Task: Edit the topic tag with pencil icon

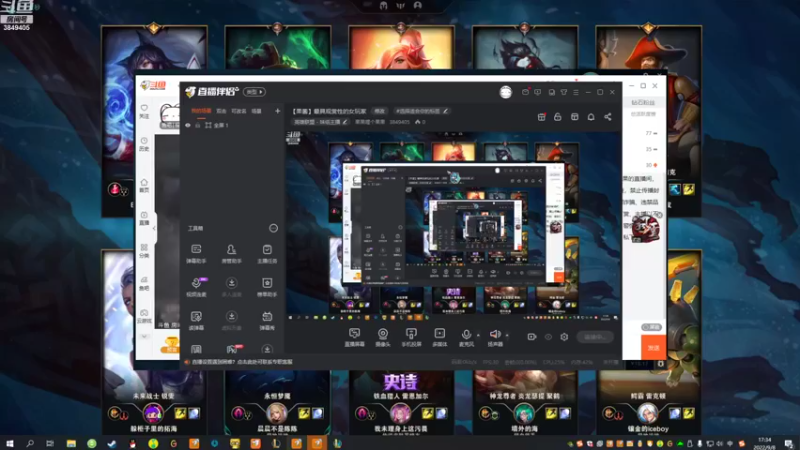Action: [x=445, y=111]
